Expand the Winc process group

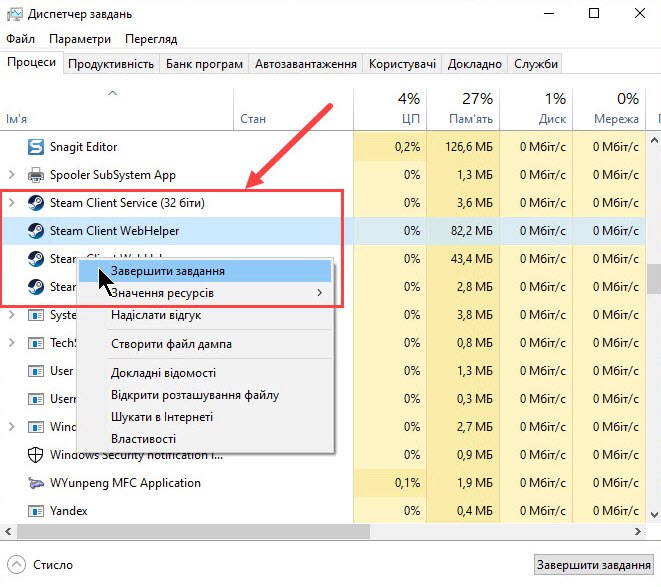tap(12, 427)
